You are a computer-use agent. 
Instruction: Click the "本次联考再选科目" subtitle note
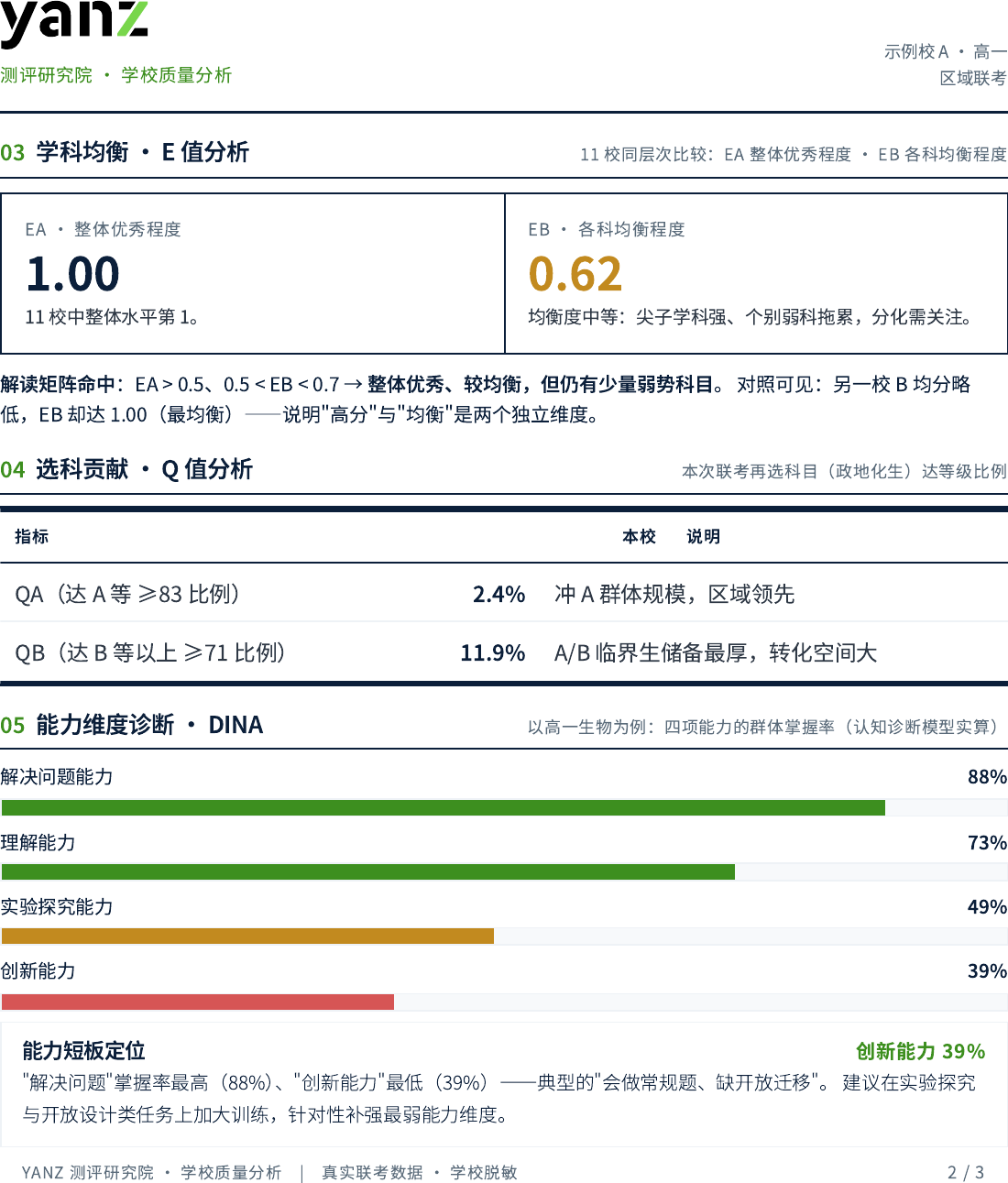(x=844, y=471)
